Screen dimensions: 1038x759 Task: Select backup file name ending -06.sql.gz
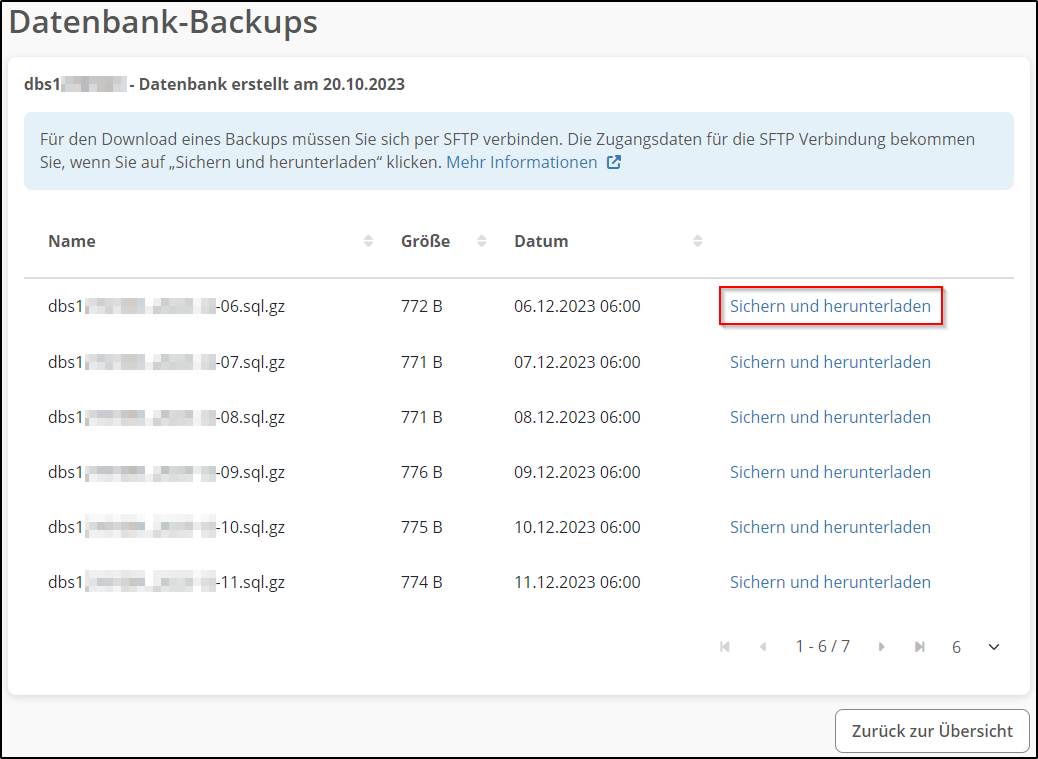click(x=166, y=306)
